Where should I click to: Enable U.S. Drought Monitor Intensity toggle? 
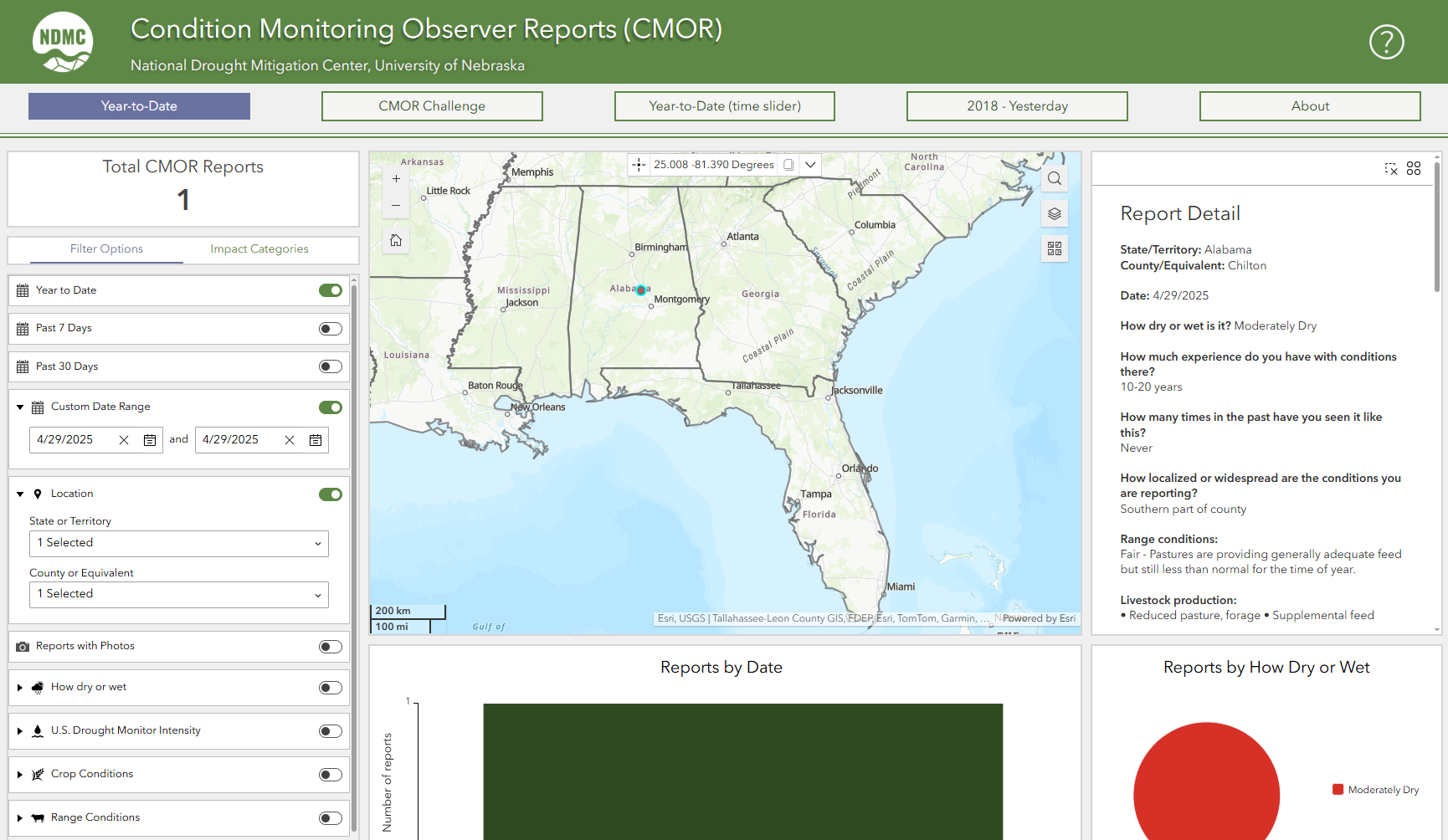(331, 731)
